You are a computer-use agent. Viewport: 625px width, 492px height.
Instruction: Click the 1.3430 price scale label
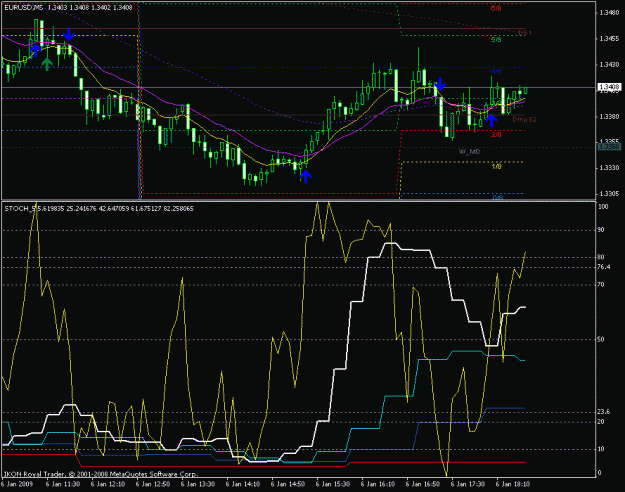point(609,65)
